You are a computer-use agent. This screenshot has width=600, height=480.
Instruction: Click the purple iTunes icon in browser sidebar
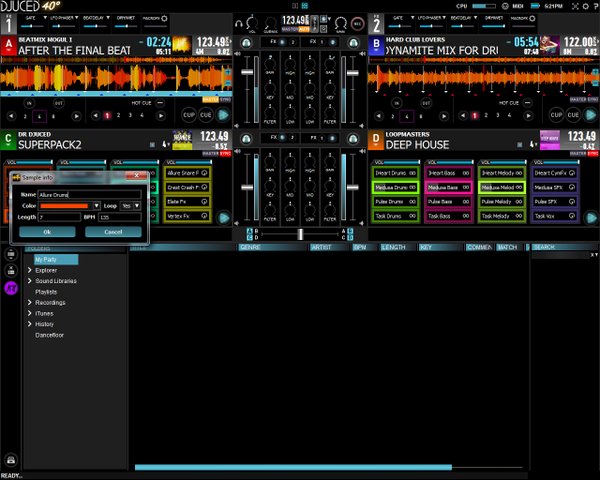point(10,287)
